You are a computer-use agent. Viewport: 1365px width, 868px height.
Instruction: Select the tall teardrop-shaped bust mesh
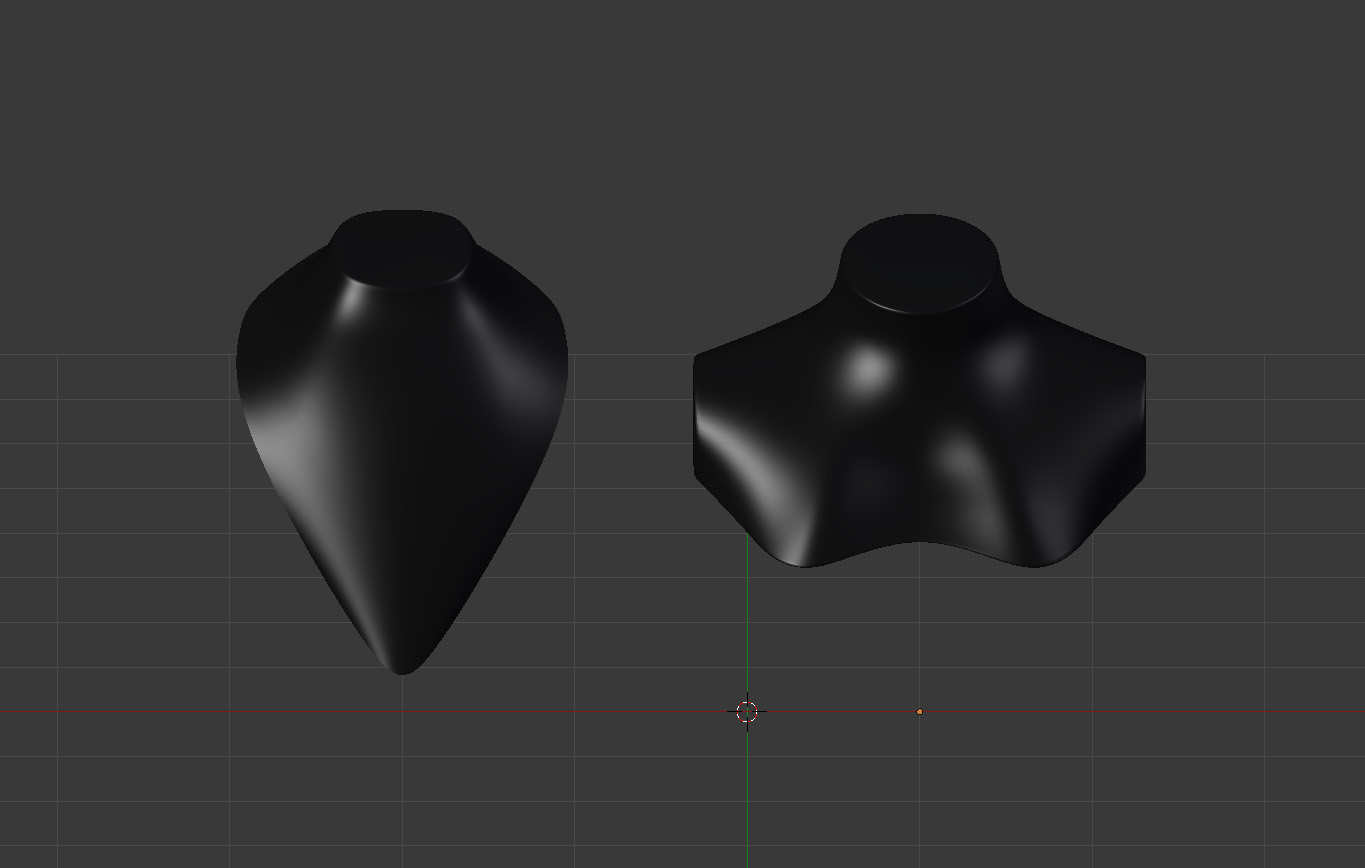click(400, 450)
